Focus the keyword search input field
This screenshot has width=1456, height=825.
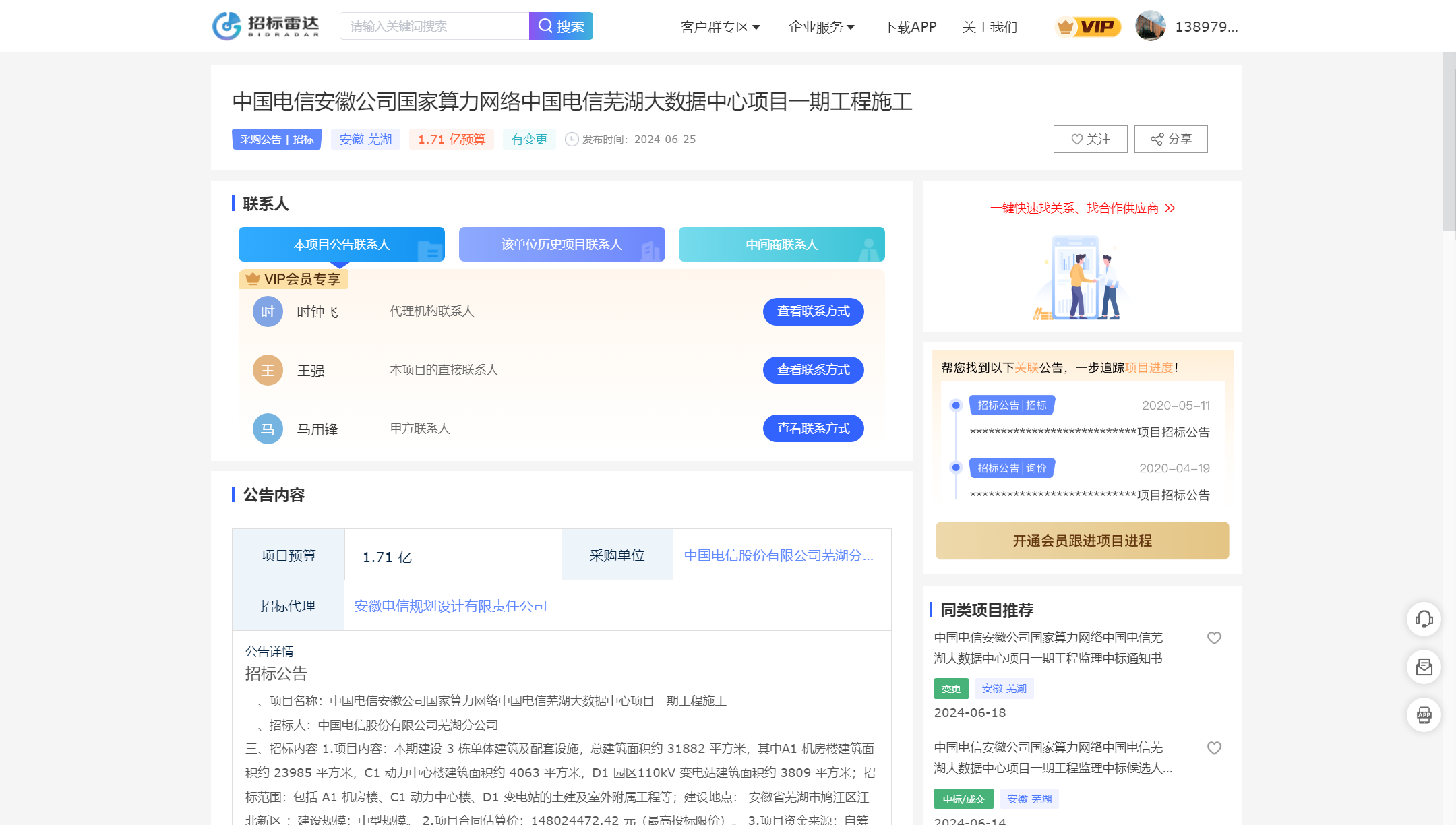click(434, 26)
